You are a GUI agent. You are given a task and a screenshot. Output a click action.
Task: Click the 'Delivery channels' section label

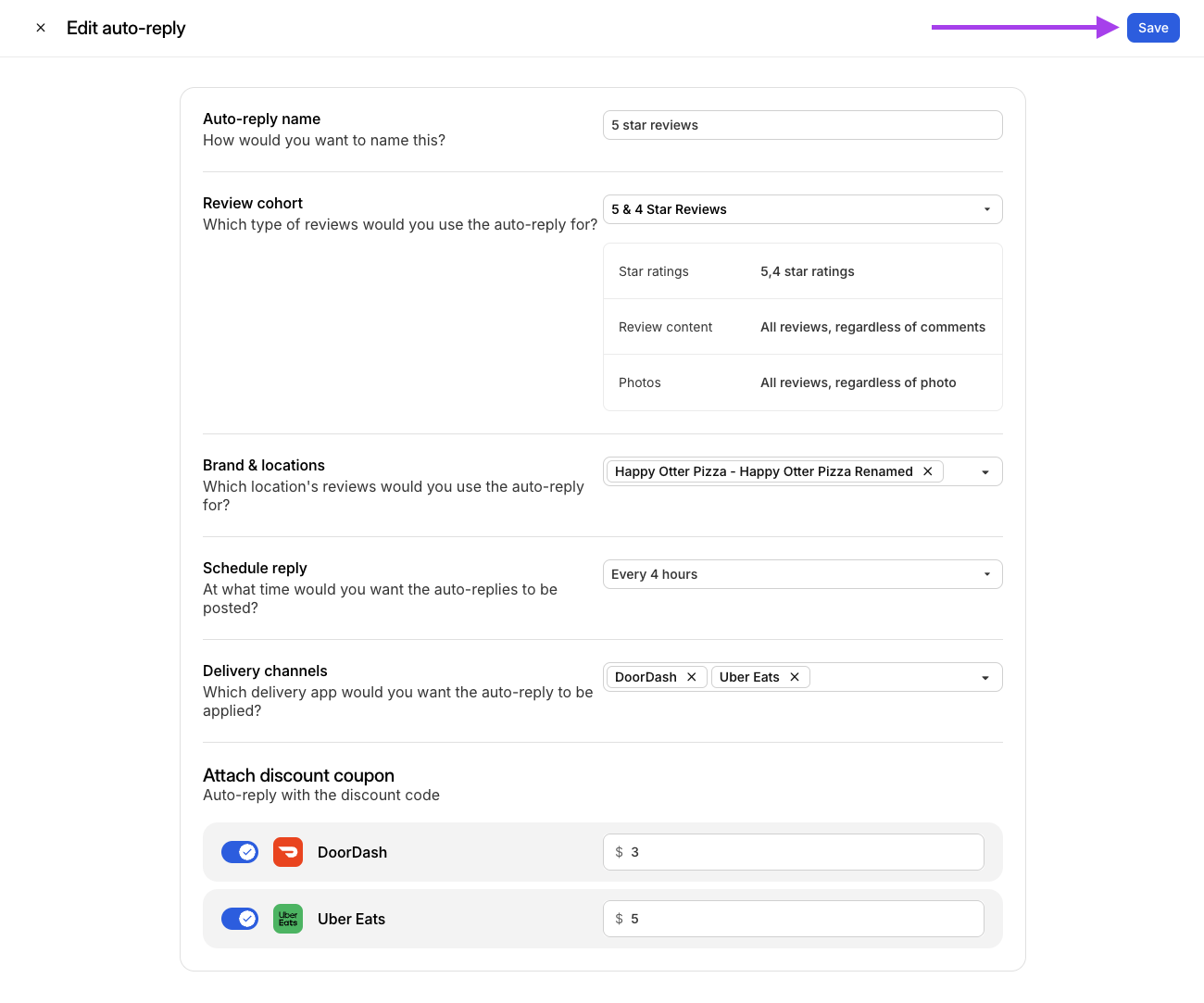tap(265, 671)
